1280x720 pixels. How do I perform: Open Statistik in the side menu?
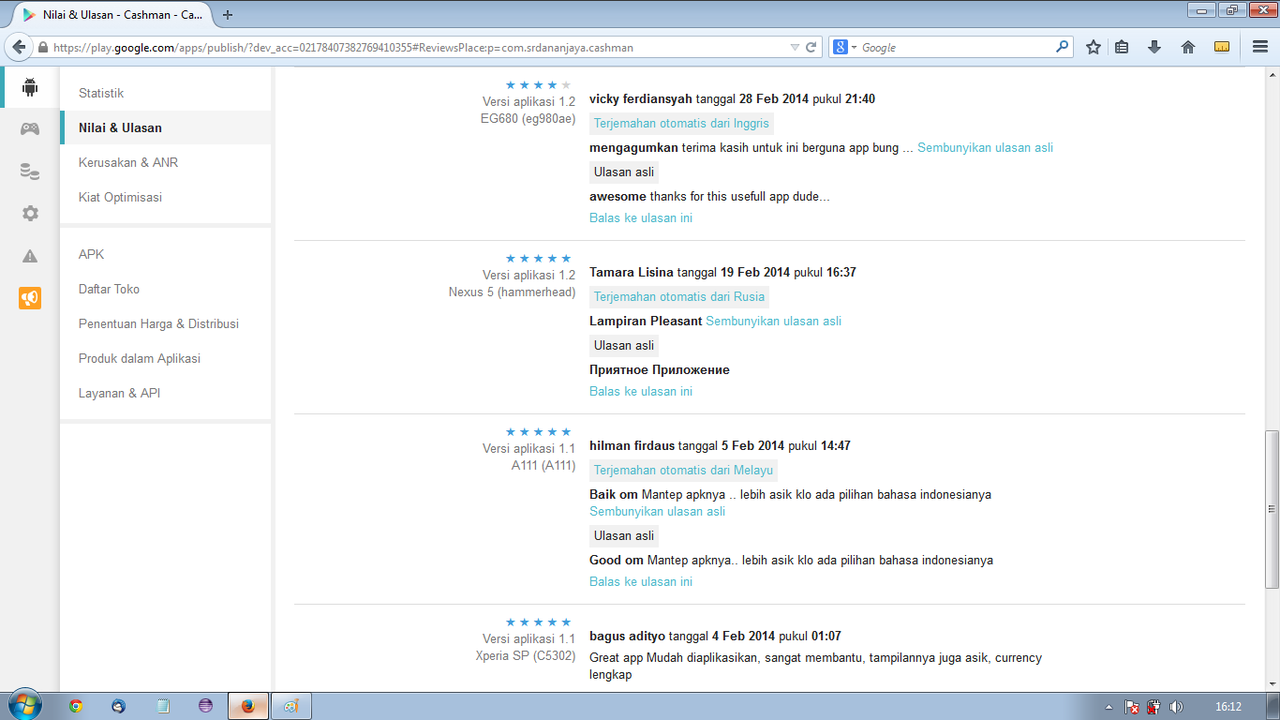[x=101, y=93]
